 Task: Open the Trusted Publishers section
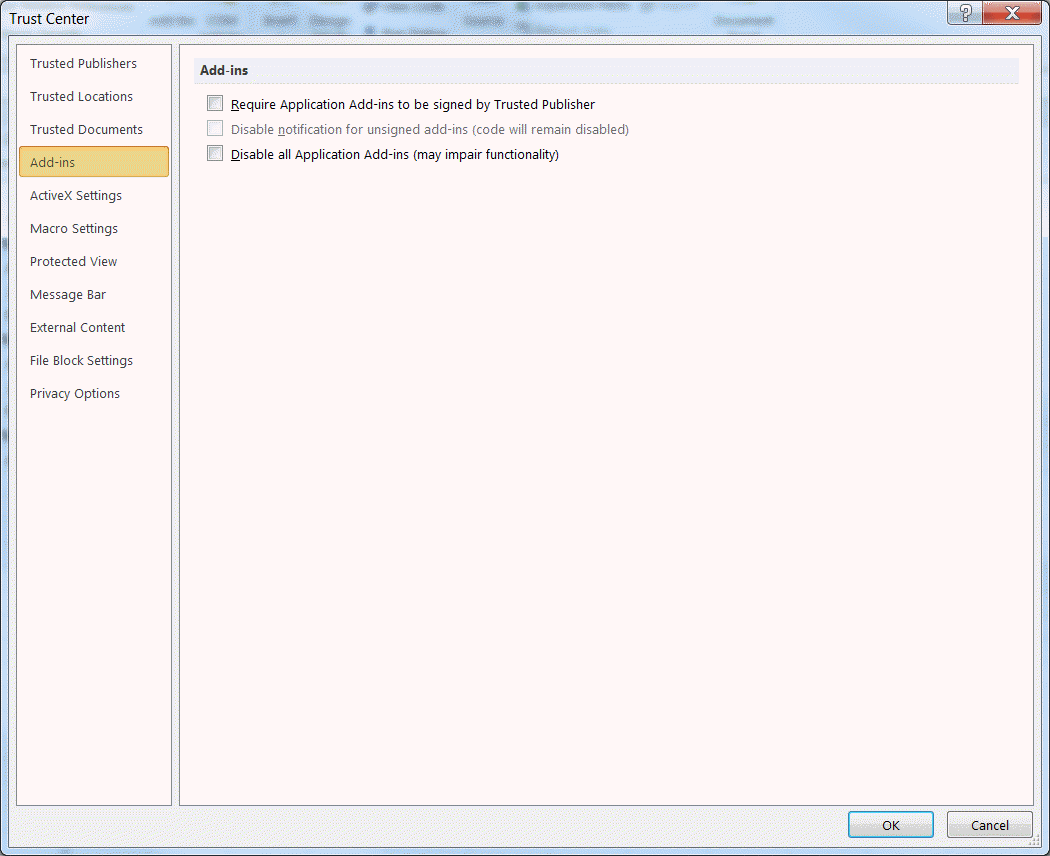click(x=84, y=64)
